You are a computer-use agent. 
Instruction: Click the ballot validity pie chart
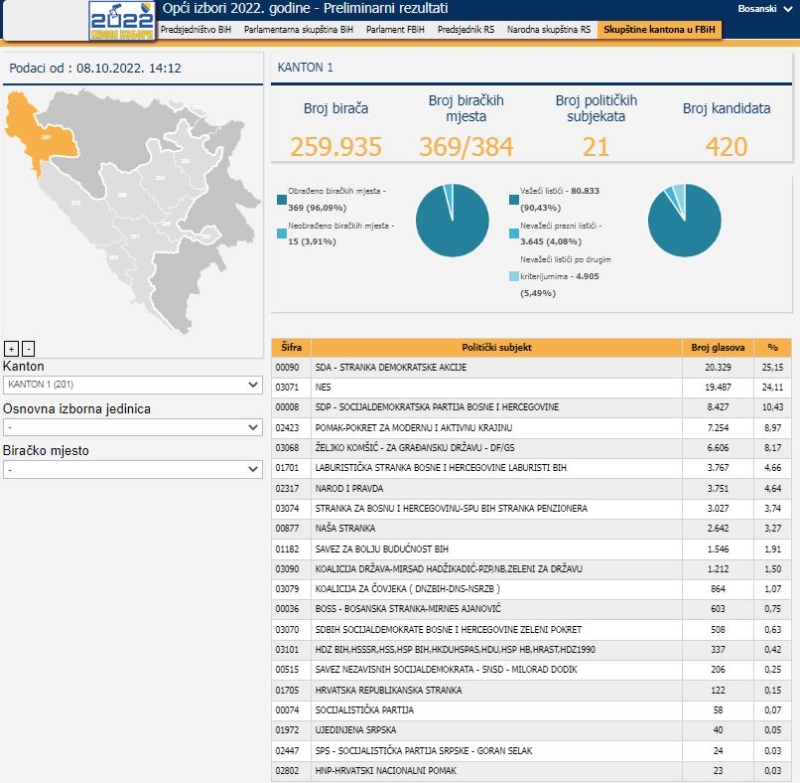click(x=684, y=221)
